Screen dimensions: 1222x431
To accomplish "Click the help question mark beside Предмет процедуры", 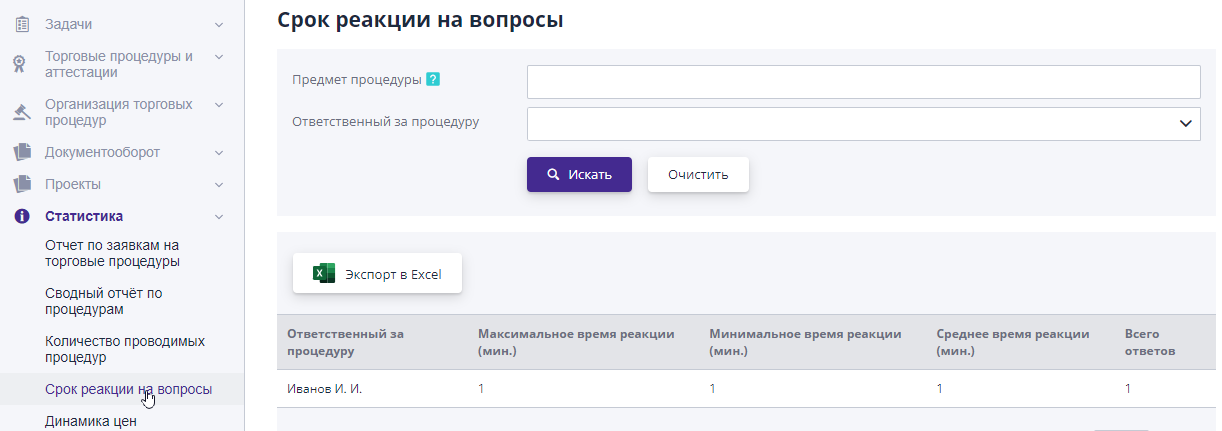I will tap(433, 80).
